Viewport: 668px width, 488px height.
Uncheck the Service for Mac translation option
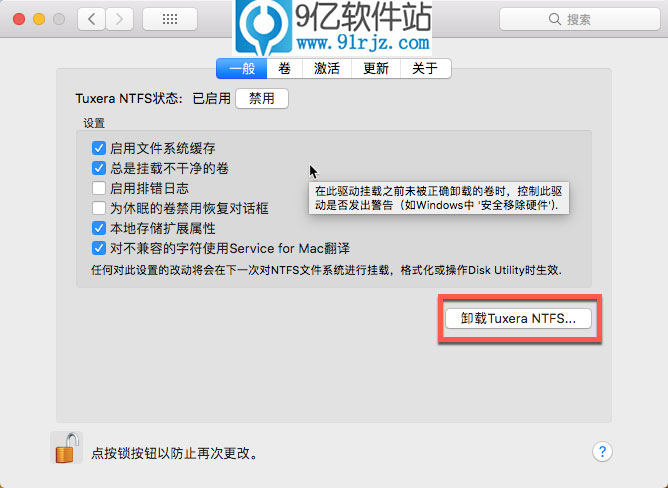(x=99, y=248)
